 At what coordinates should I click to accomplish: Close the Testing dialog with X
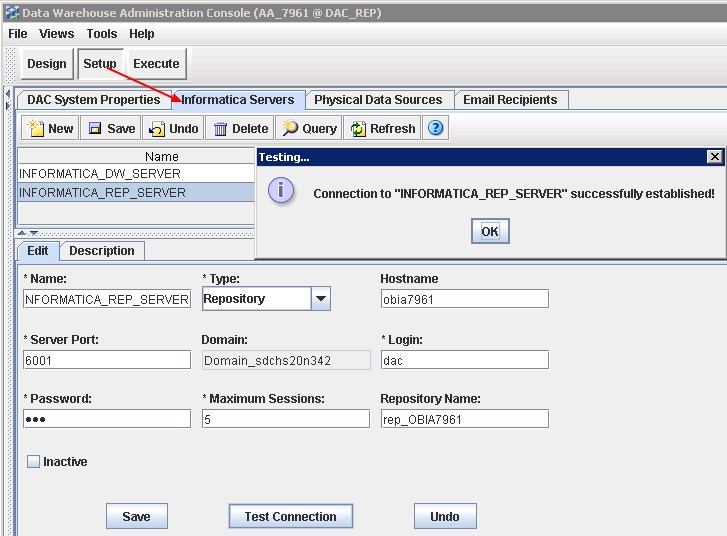714,157
